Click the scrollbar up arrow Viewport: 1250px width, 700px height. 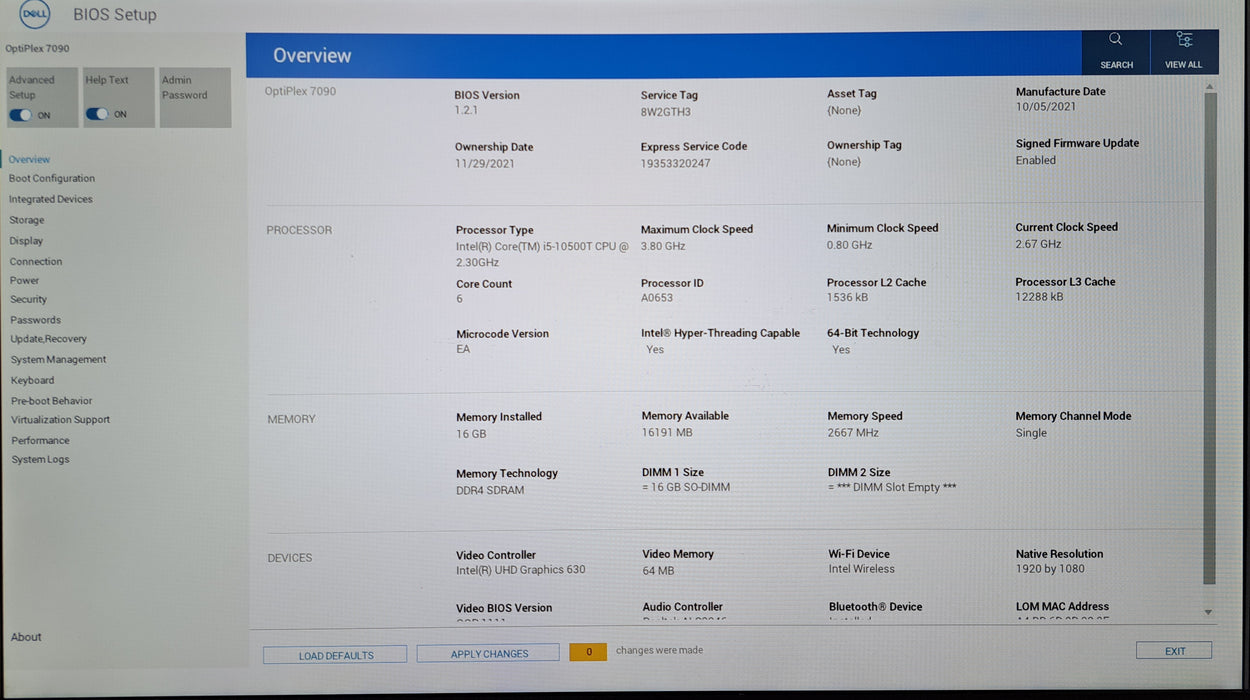tap(1210, 89)
